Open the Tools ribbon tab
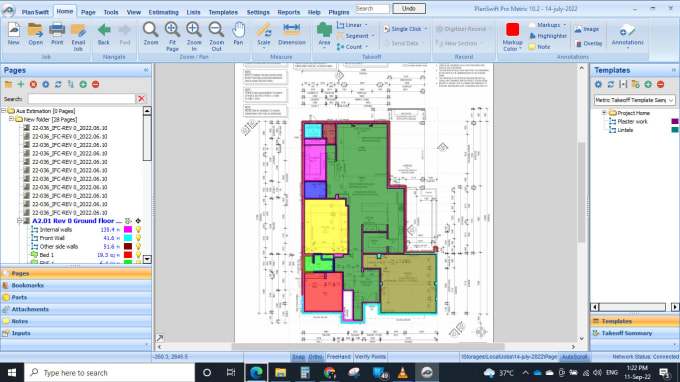The height and width of the screenshot is (382, 680). point(111,12)
